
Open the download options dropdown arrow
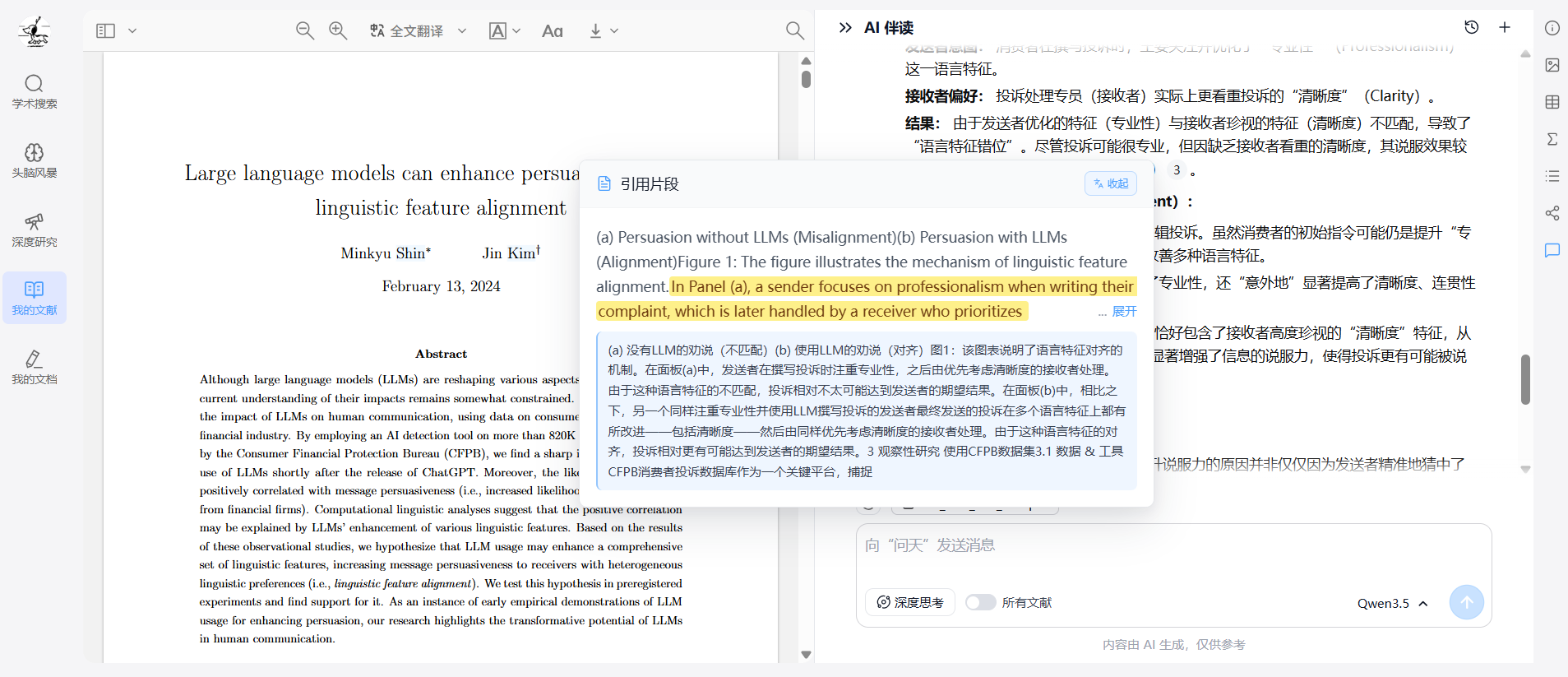pos(613,30)
